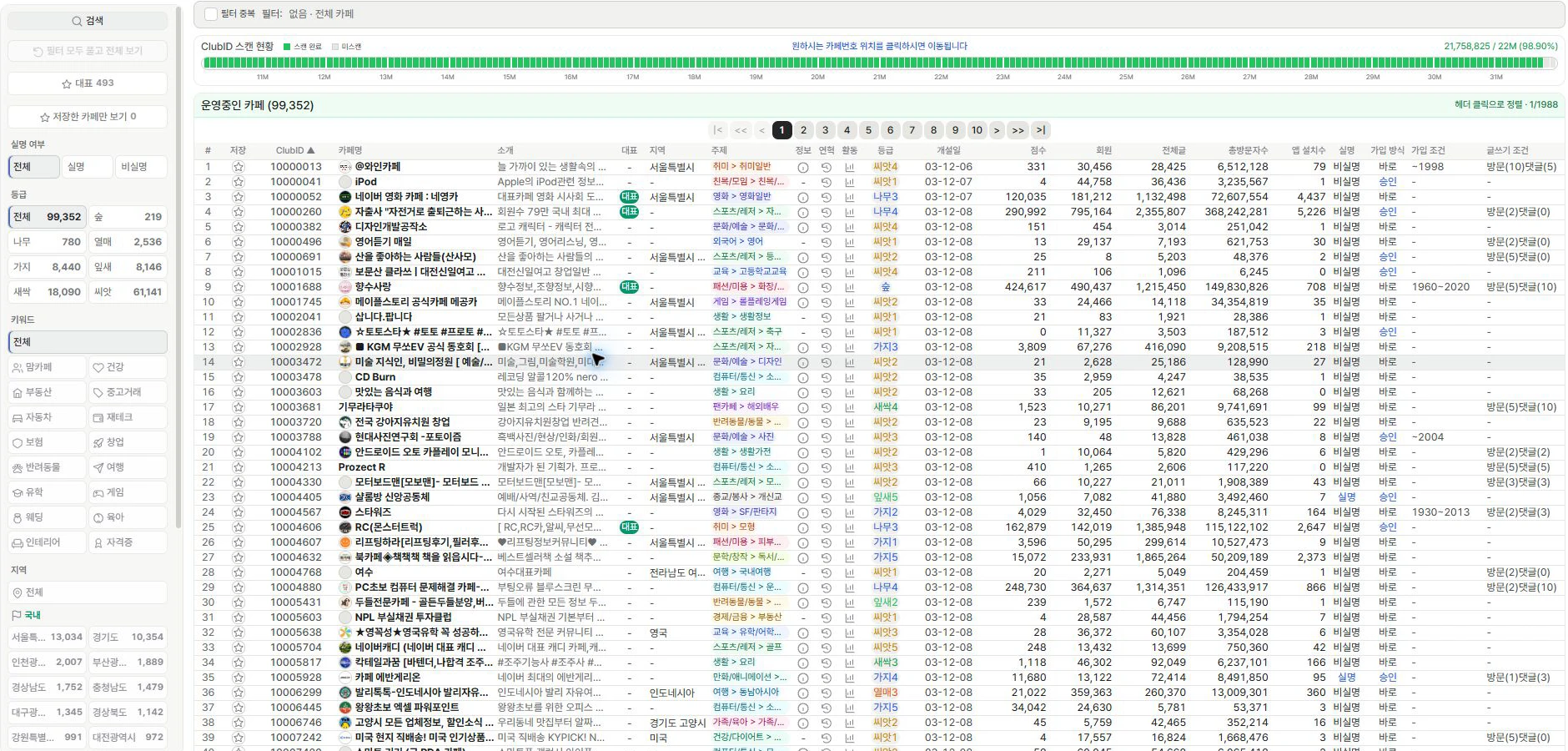This screenshot has height=751, width=1568.
Task: Click the 대표 493 button
Action: click(88, 83)
